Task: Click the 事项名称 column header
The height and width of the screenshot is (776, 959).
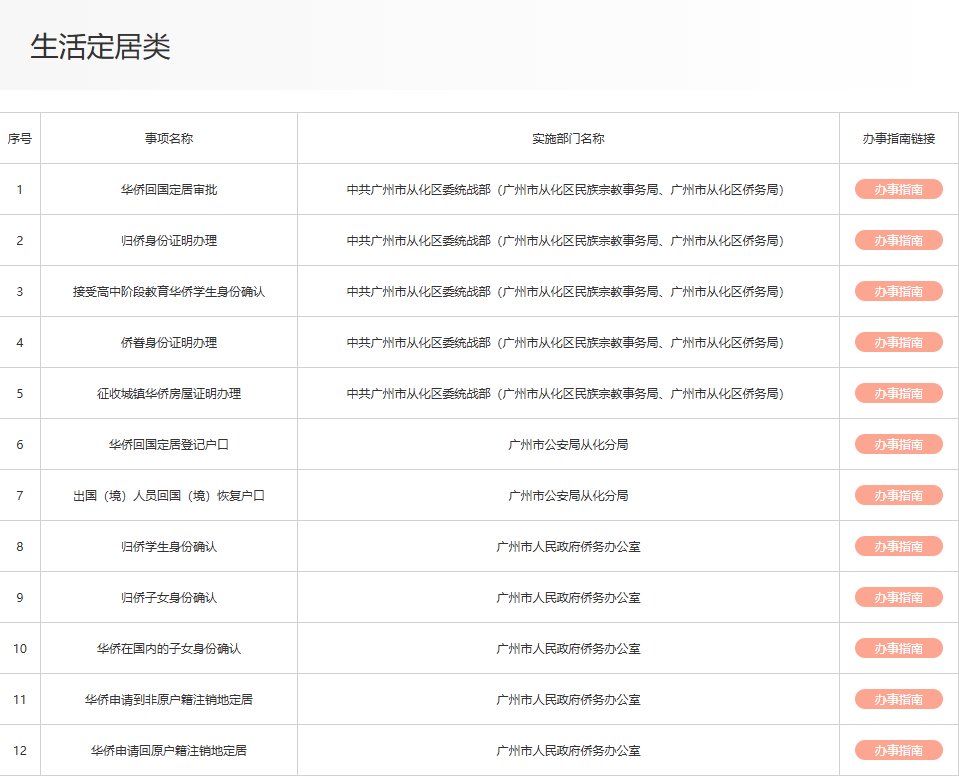Action: point(169,139)
